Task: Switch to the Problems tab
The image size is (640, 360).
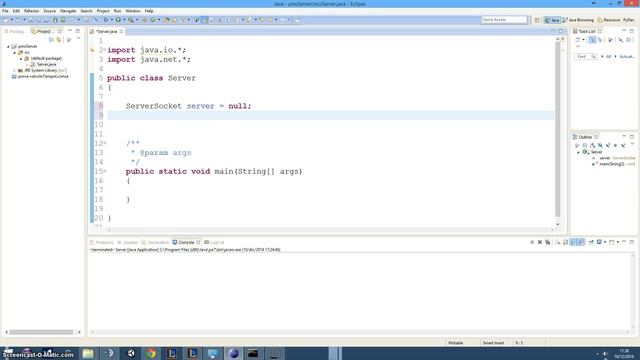Action: click(x=102, y=242)
